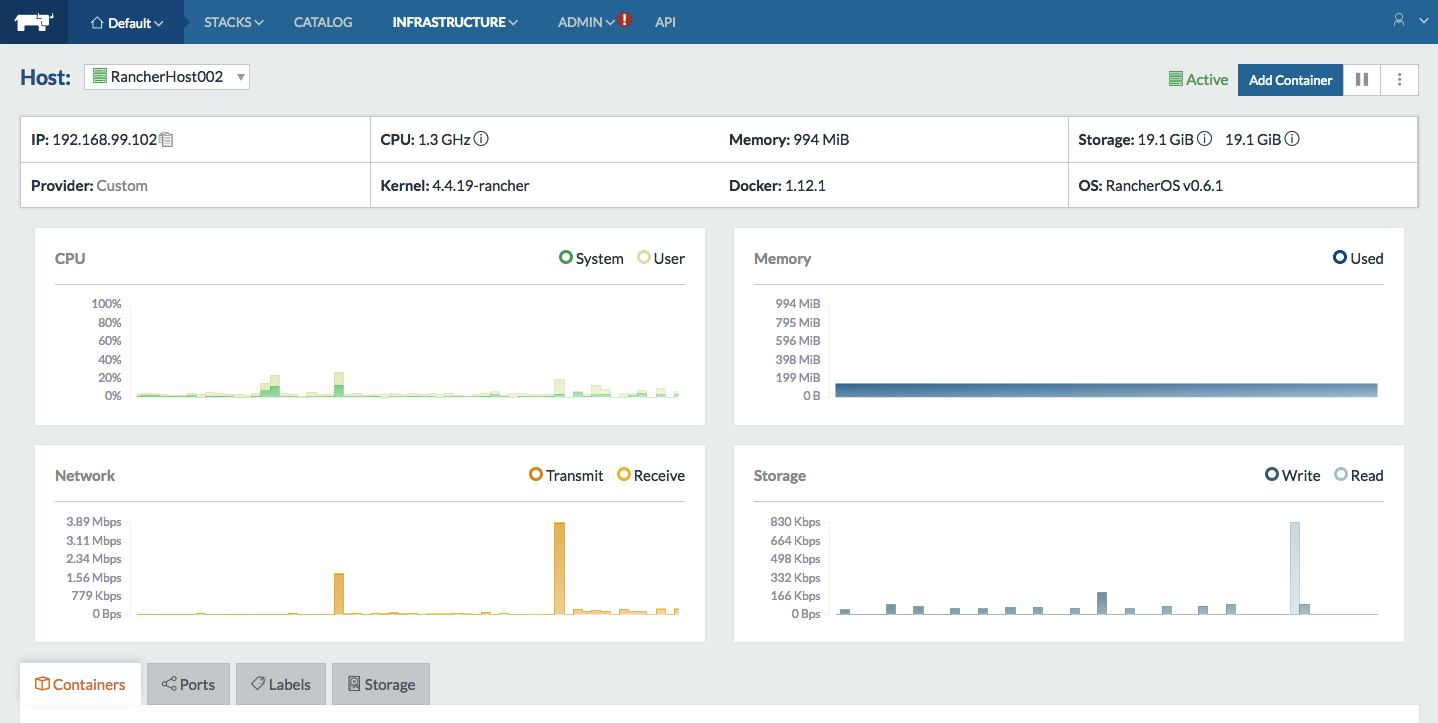Open the ADMIN menu
The height and width of the screenshot is (723, 1438).
click(x=586, y=22)
